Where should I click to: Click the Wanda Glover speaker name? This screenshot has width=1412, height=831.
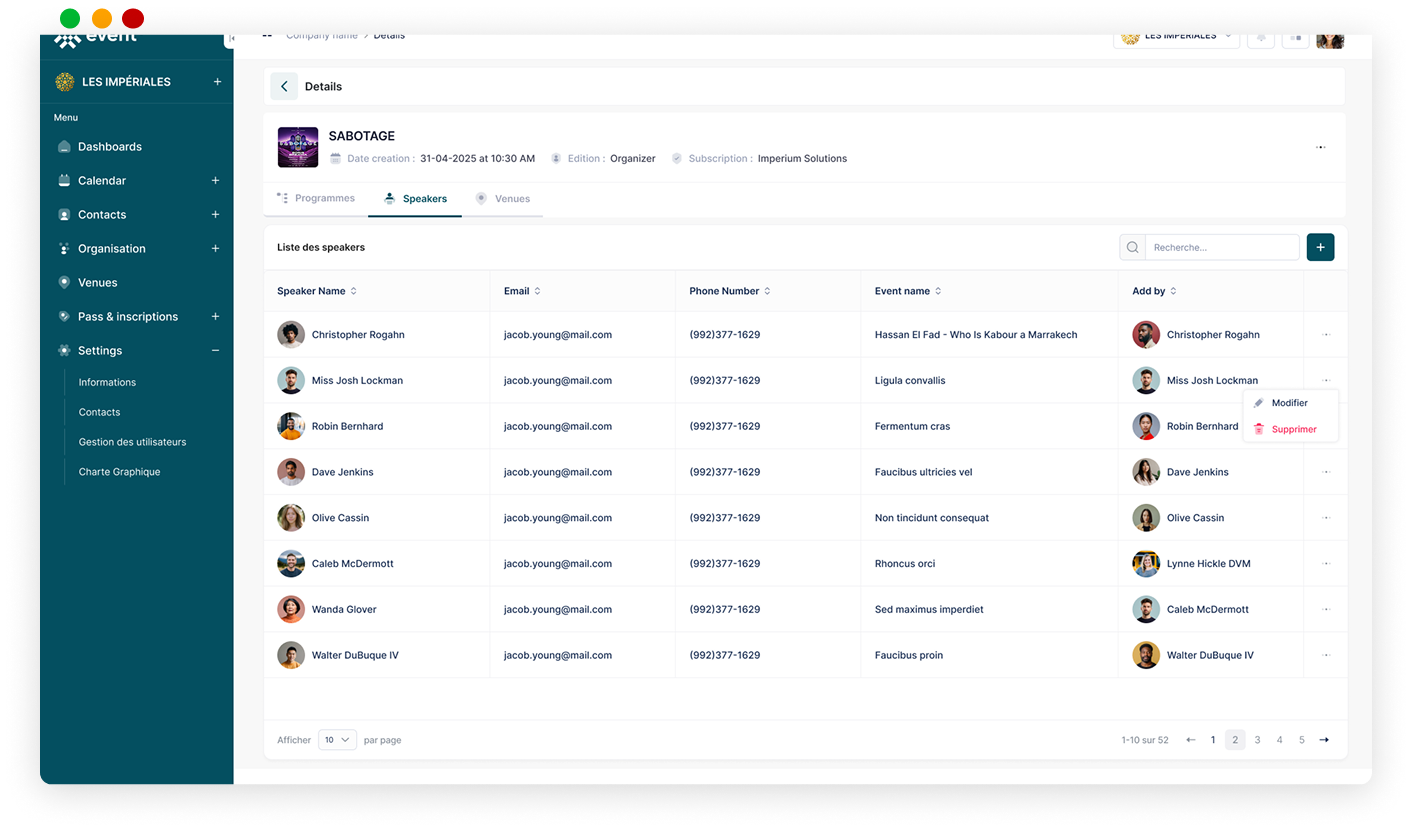coord(344,610)
